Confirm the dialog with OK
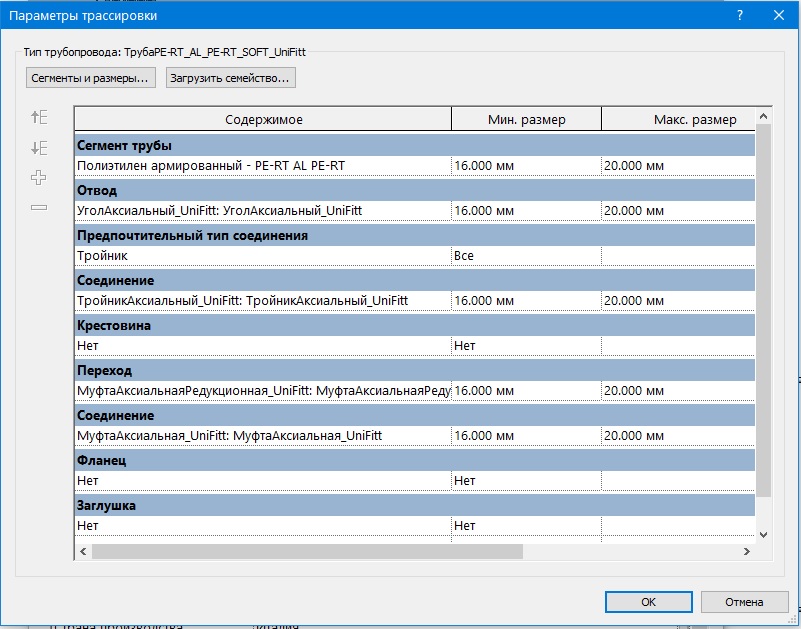The width and height of the screenshot is (801, 629). pos(648,602)
